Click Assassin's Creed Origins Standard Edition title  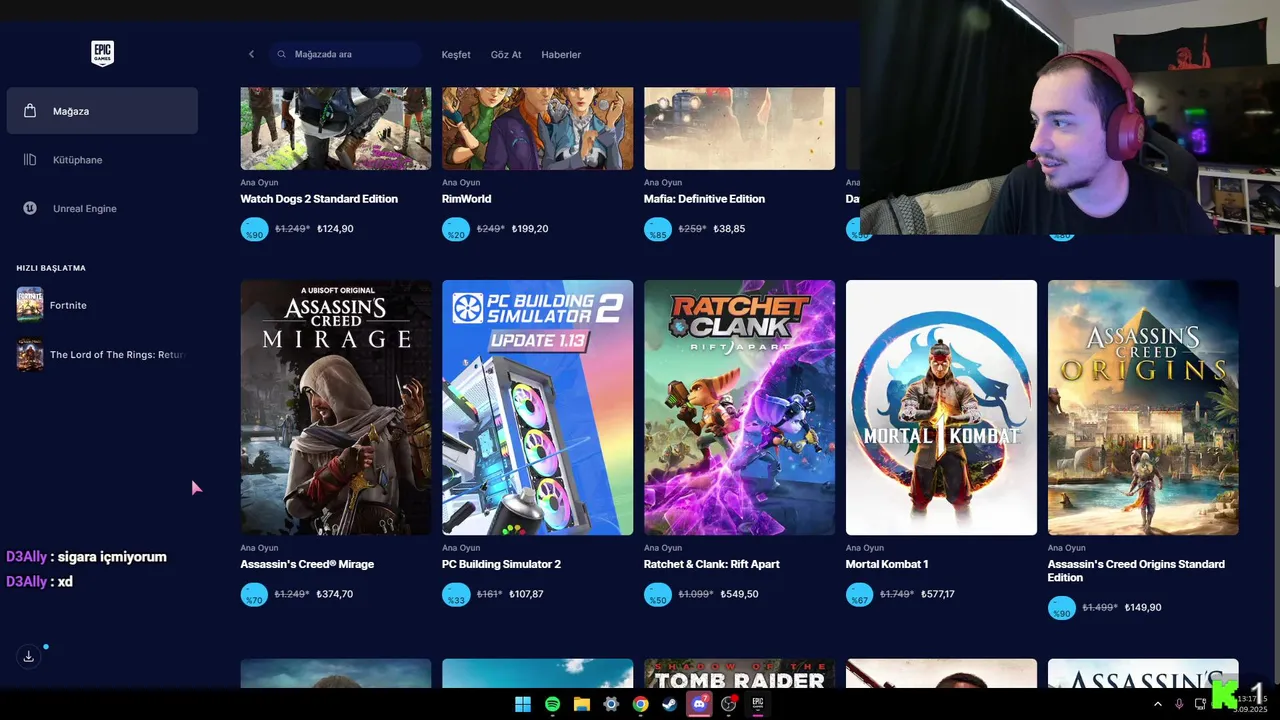click(1136, 571)
